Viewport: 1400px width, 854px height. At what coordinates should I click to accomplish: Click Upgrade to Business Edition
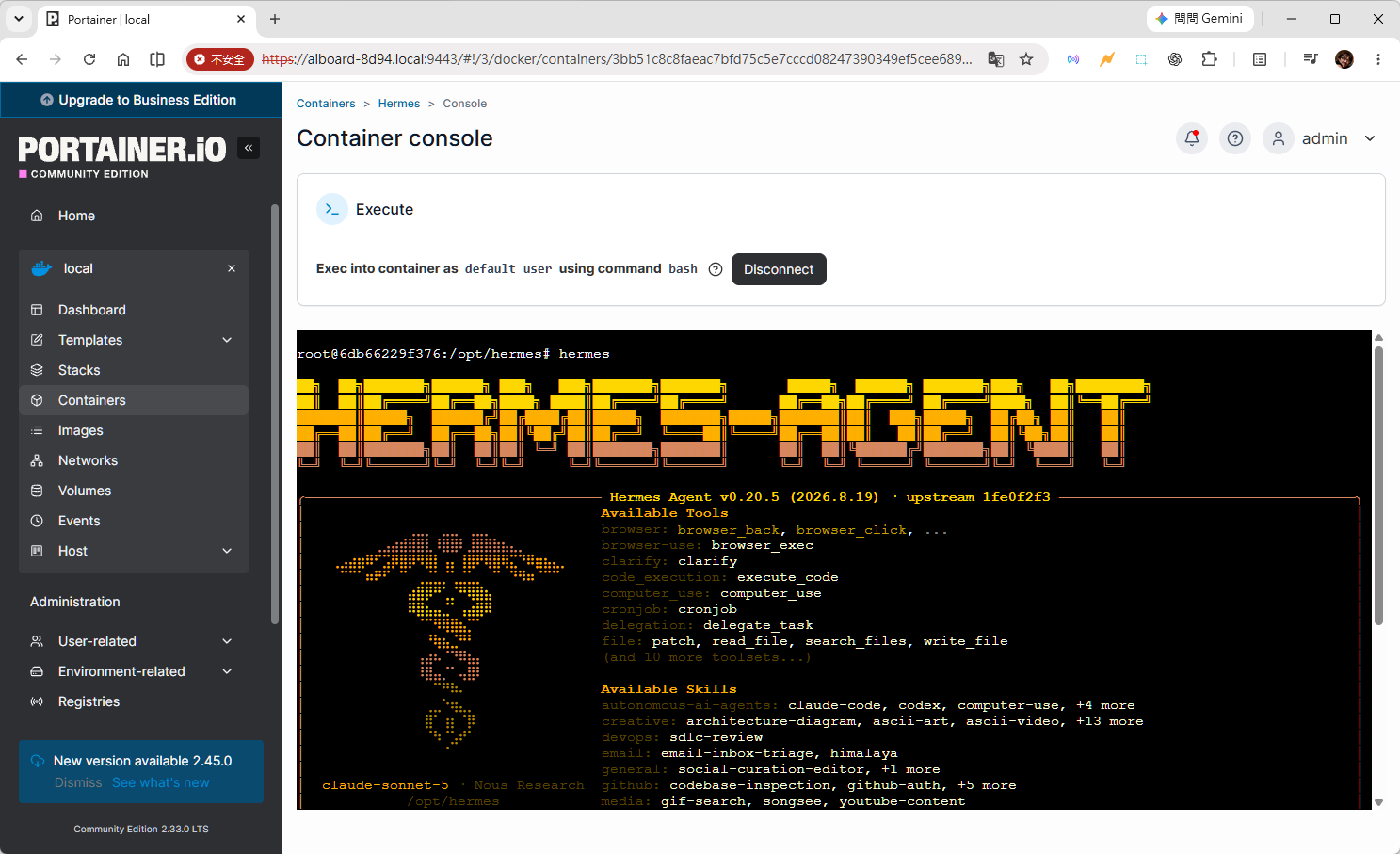click(141, 100)
